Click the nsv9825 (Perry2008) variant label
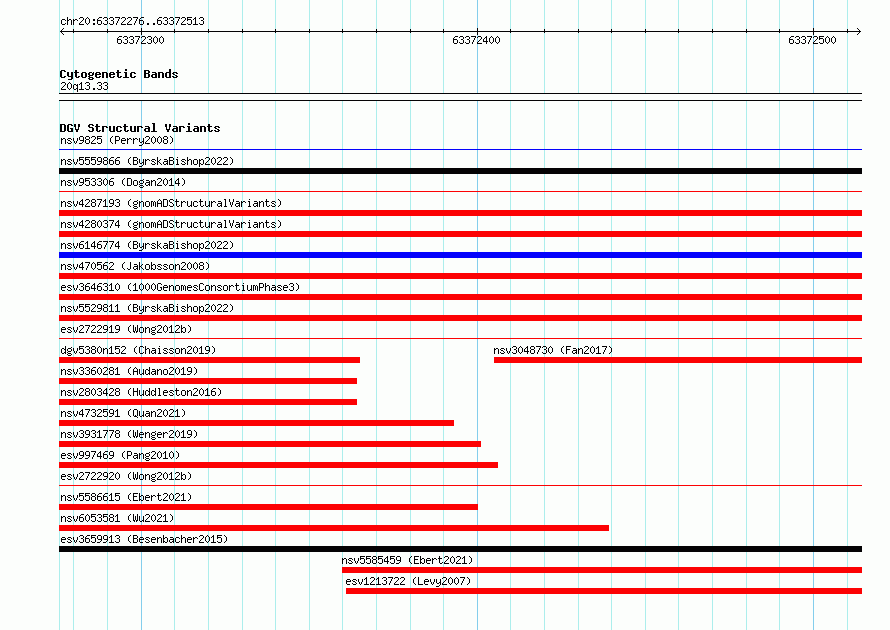 [117, 140]
